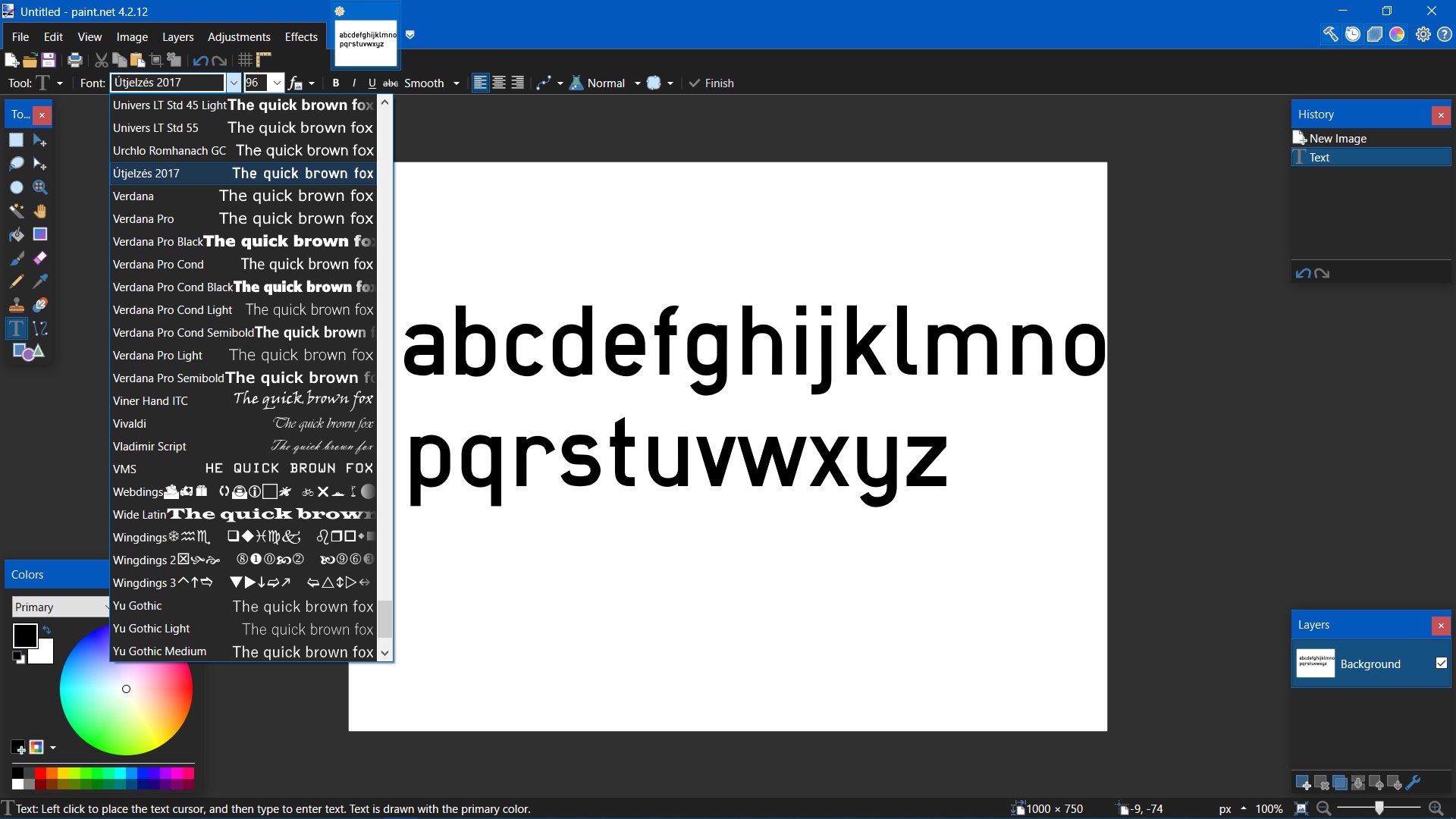Click the primary black color swatch

click(24, 635)
